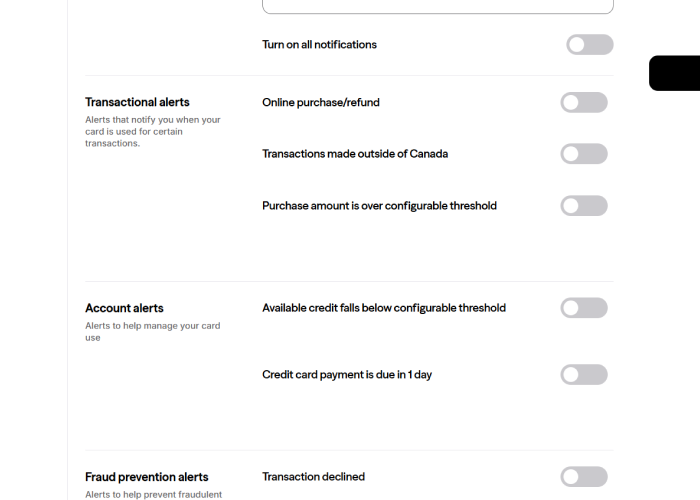700x500 pixels.
Task: Click the "Purchase amount is over configurable threshold" label
Action: (379, 206)
